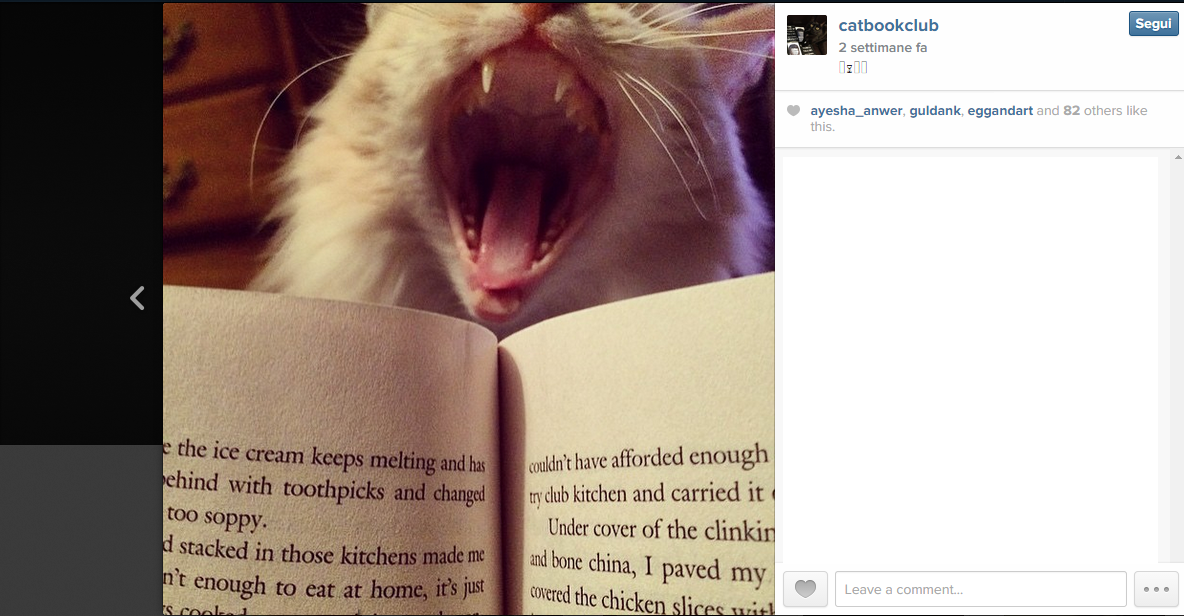This screenshot has height=616, width=1184.
Task: Open catbookclub username link
Action: 888,25
